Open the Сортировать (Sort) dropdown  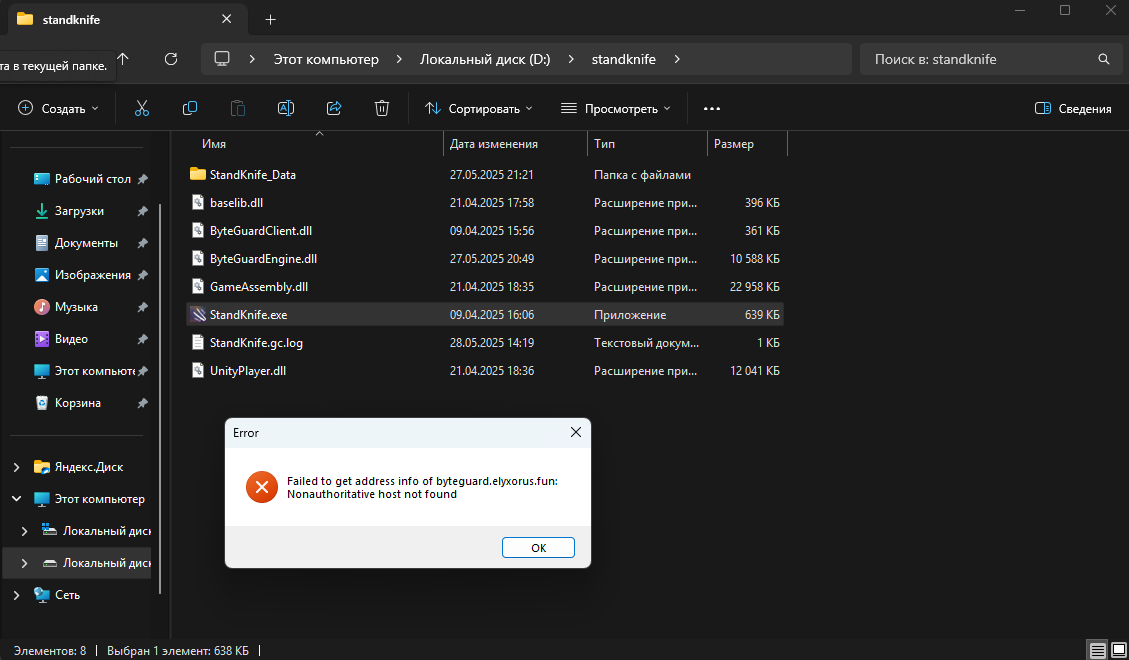pyautogui.click(x=478, y=109)
